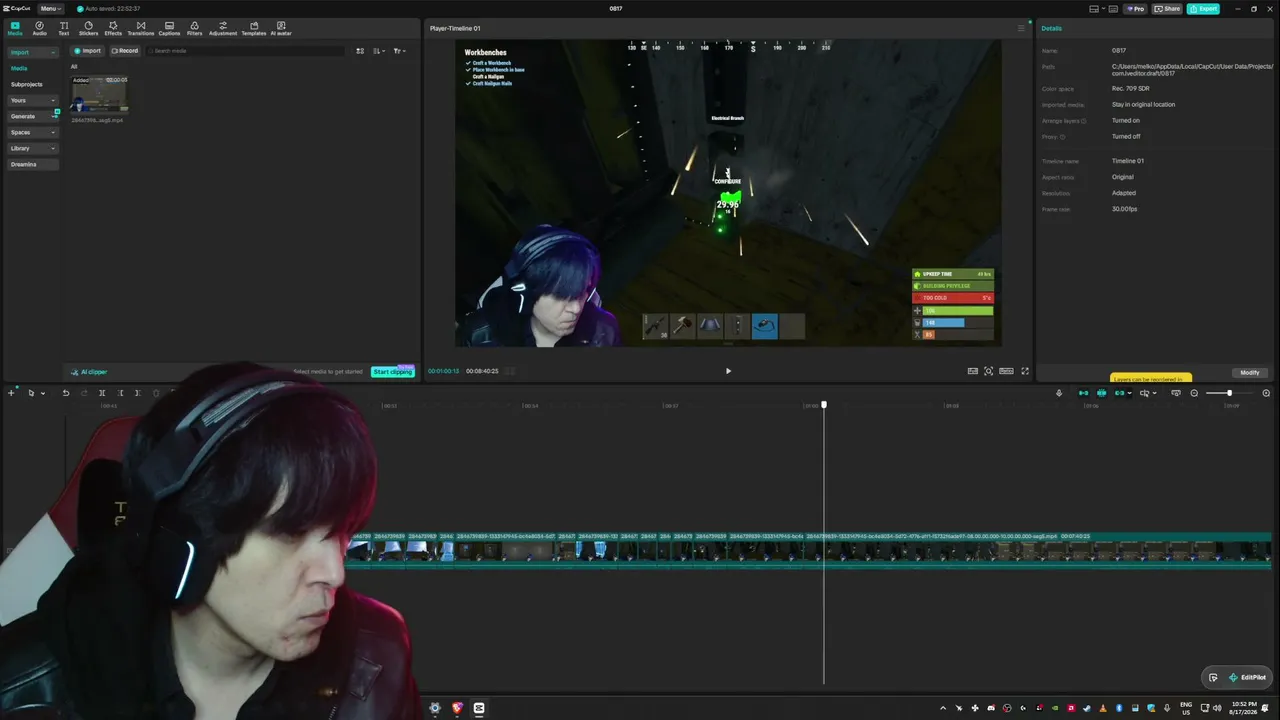Click the timeline playhead marker
Viewport: 1280px width, 720px height.
(x=824, y=405)
